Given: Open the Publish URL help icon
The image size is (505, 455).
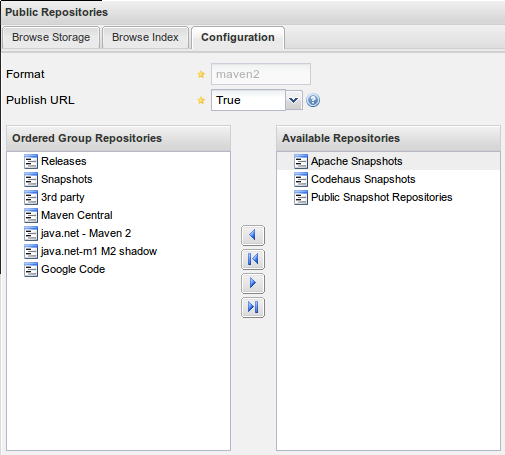Looking at the screenshot, I should 313,100.
